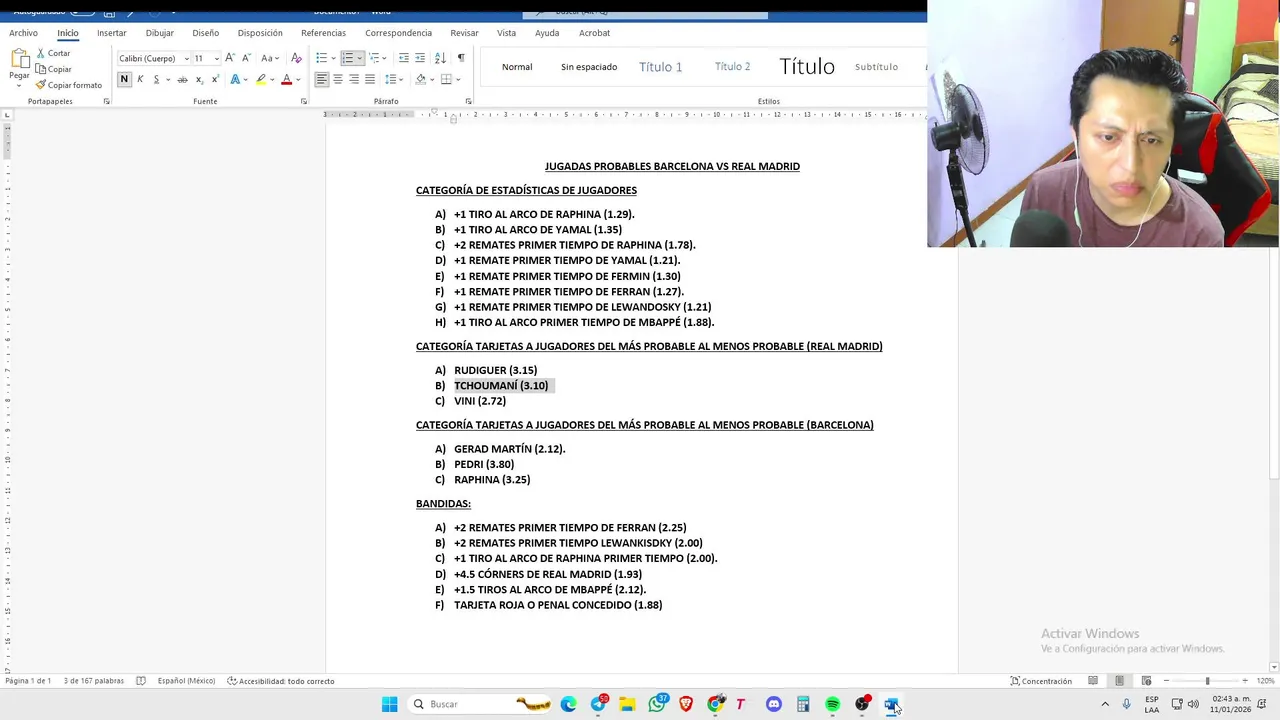Click the paragraph shading paint bucket

420,79
